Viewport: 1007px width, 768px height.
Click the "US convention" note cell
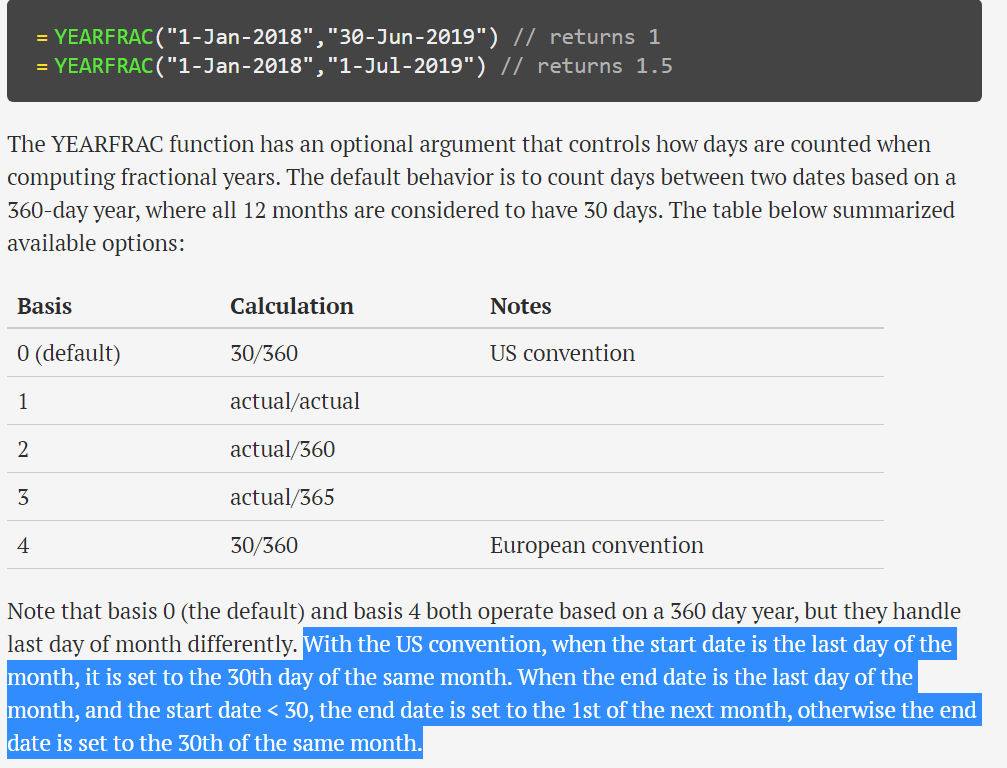pyautogui.click(x=562, y=354)
